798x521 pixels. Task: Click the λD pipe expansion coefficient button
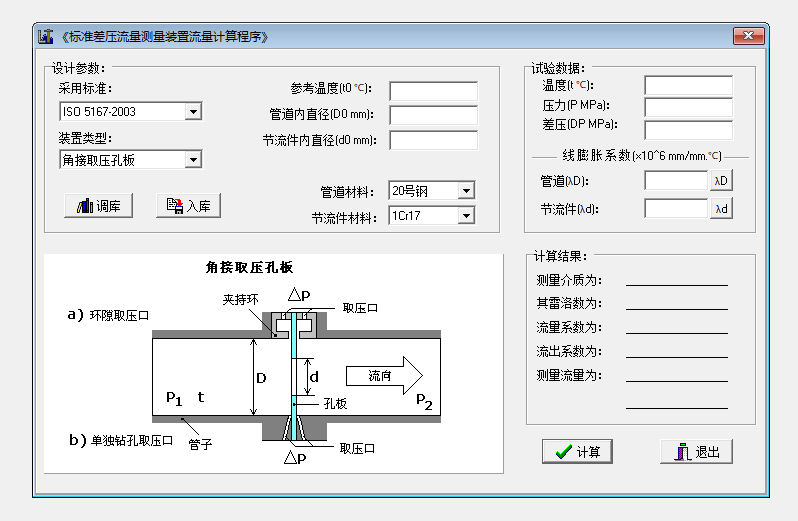point(721,181)
